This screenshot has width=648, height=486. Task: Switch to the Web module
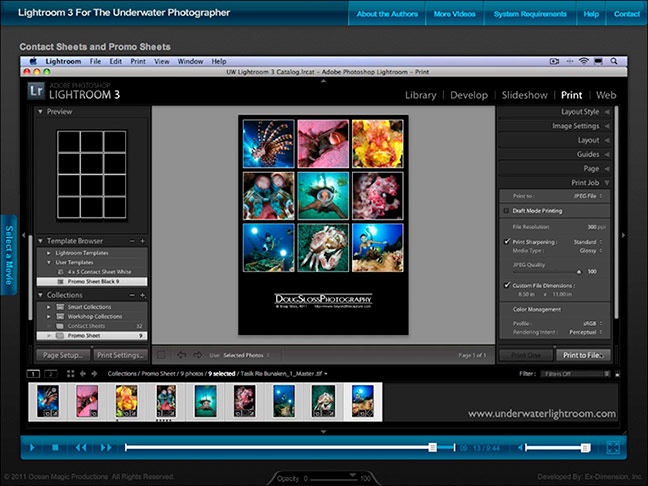[606, 95]
